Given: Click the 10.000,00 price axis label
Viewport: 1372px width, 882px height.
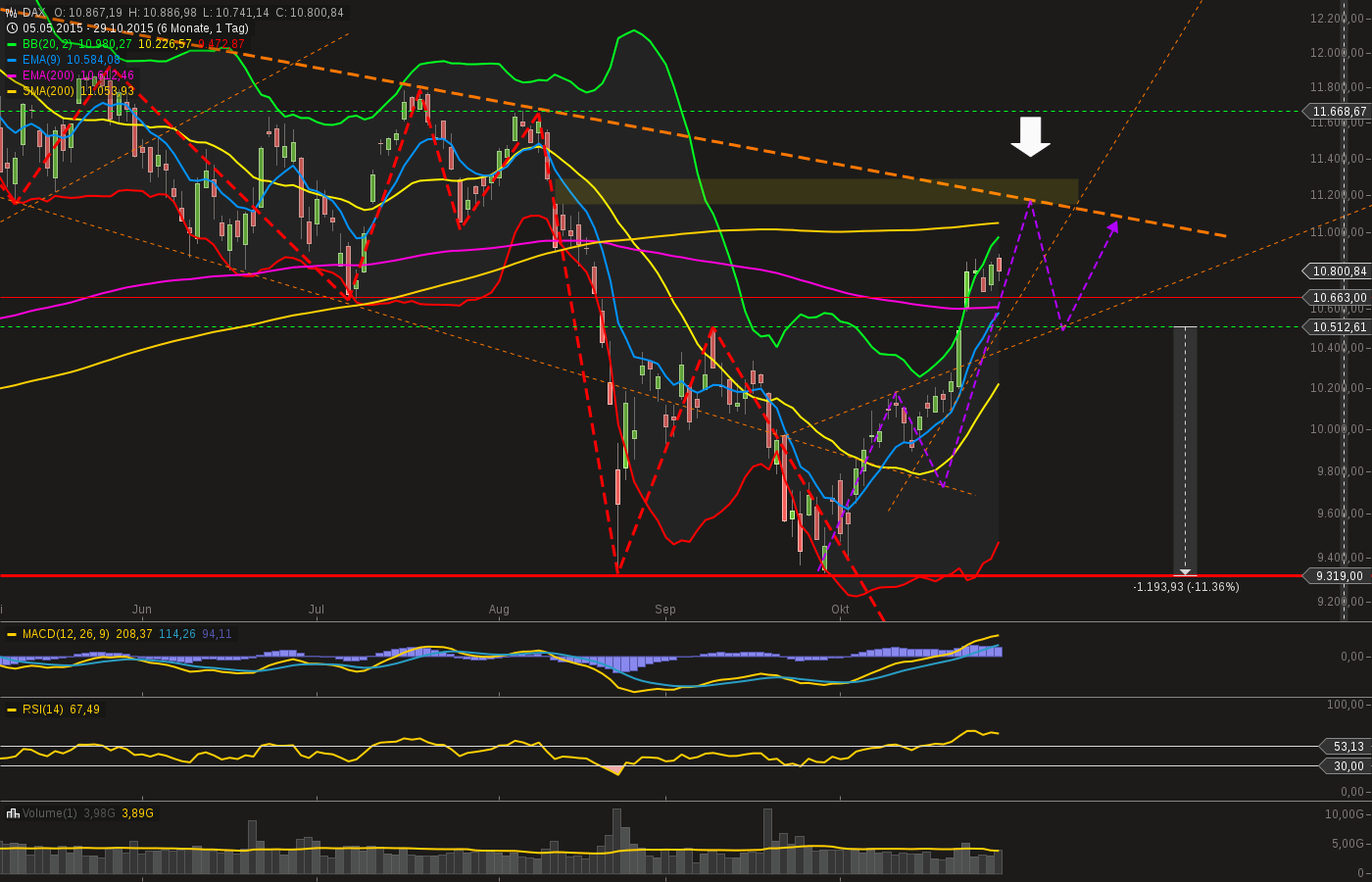Looking at the screenshot, I should [x=1339, y=429].
